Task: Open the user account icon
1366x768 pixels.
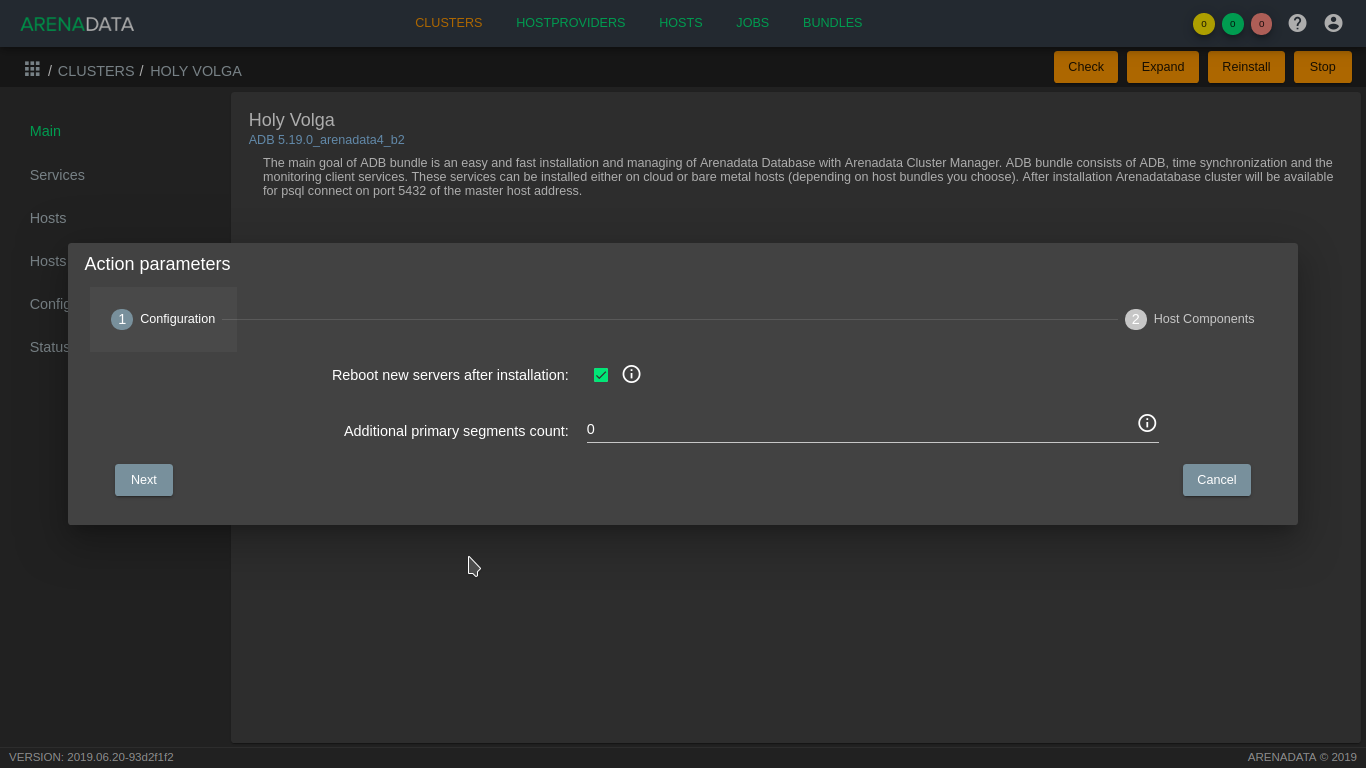Action: (x=1333, y=23)
